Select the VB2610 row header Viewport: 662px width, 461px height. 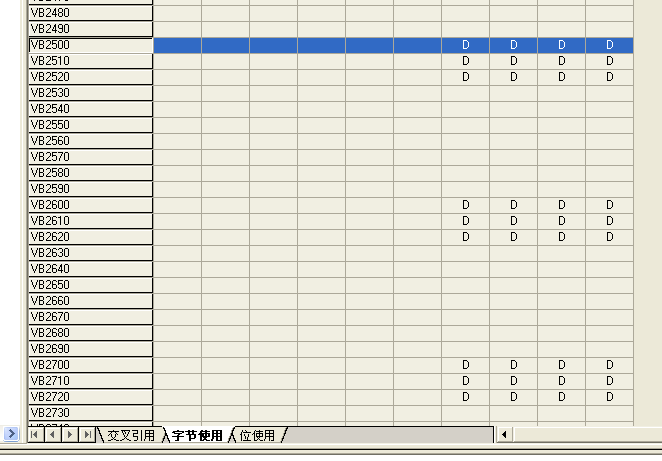(x=90, y=221)
